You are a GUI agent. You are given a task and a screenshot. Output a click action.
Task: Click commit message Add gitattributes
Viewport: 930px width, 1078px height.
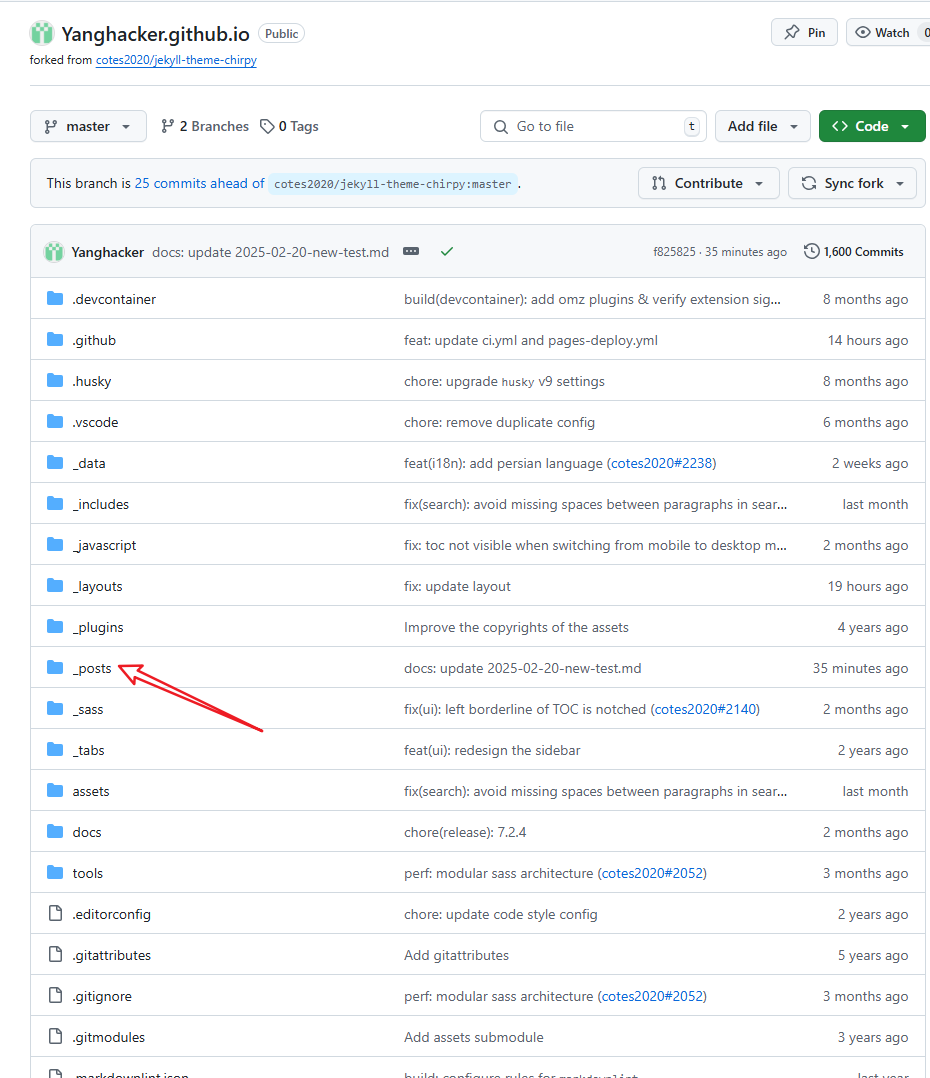tap(456, 956)
